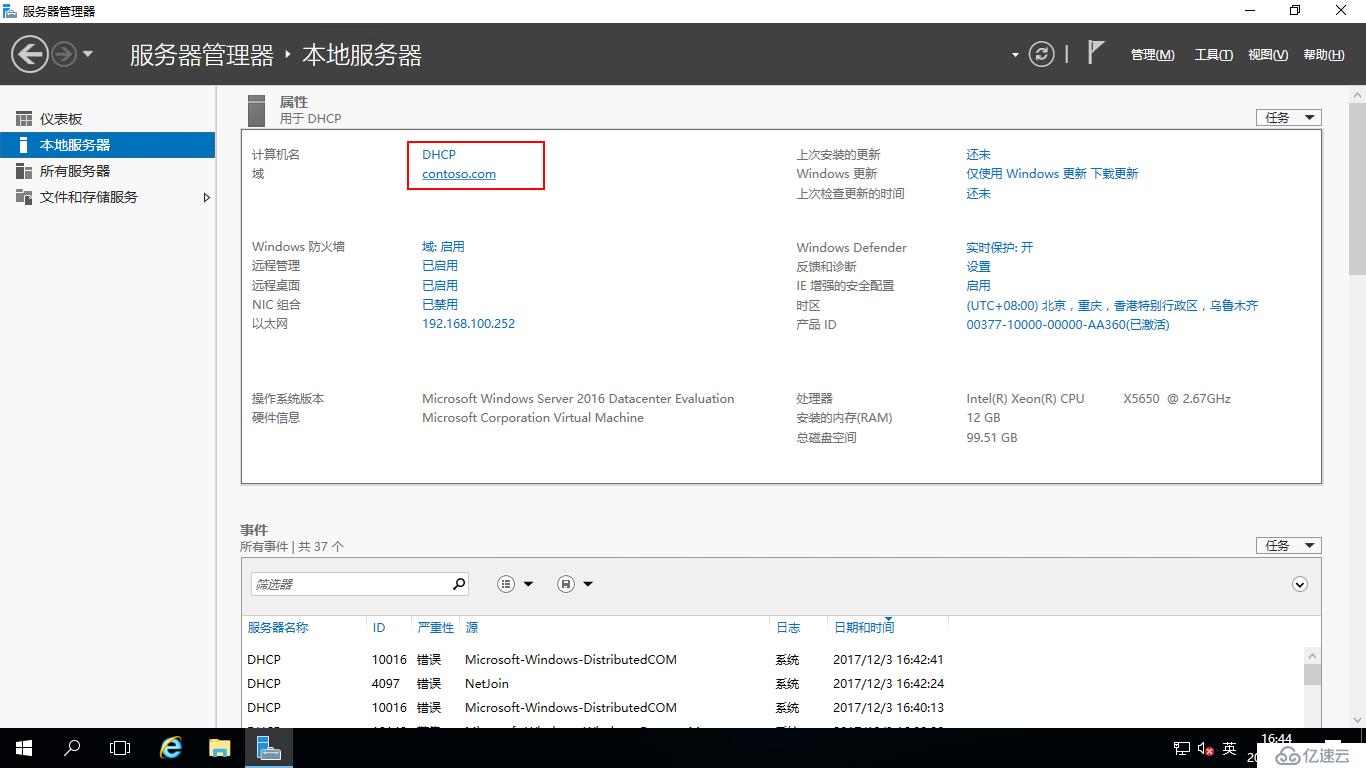
Task: Click the 192.168.100.252 Ethernet link
Action: [x=469, y=324]
